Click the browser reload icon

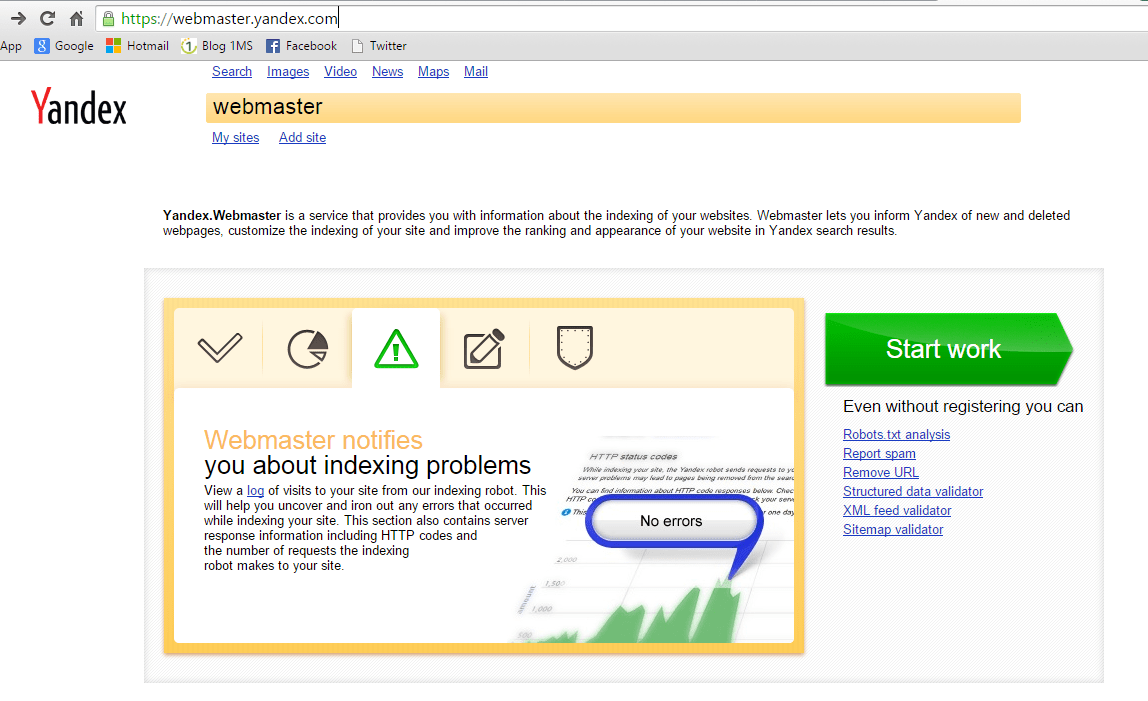(x=47, y=18)
